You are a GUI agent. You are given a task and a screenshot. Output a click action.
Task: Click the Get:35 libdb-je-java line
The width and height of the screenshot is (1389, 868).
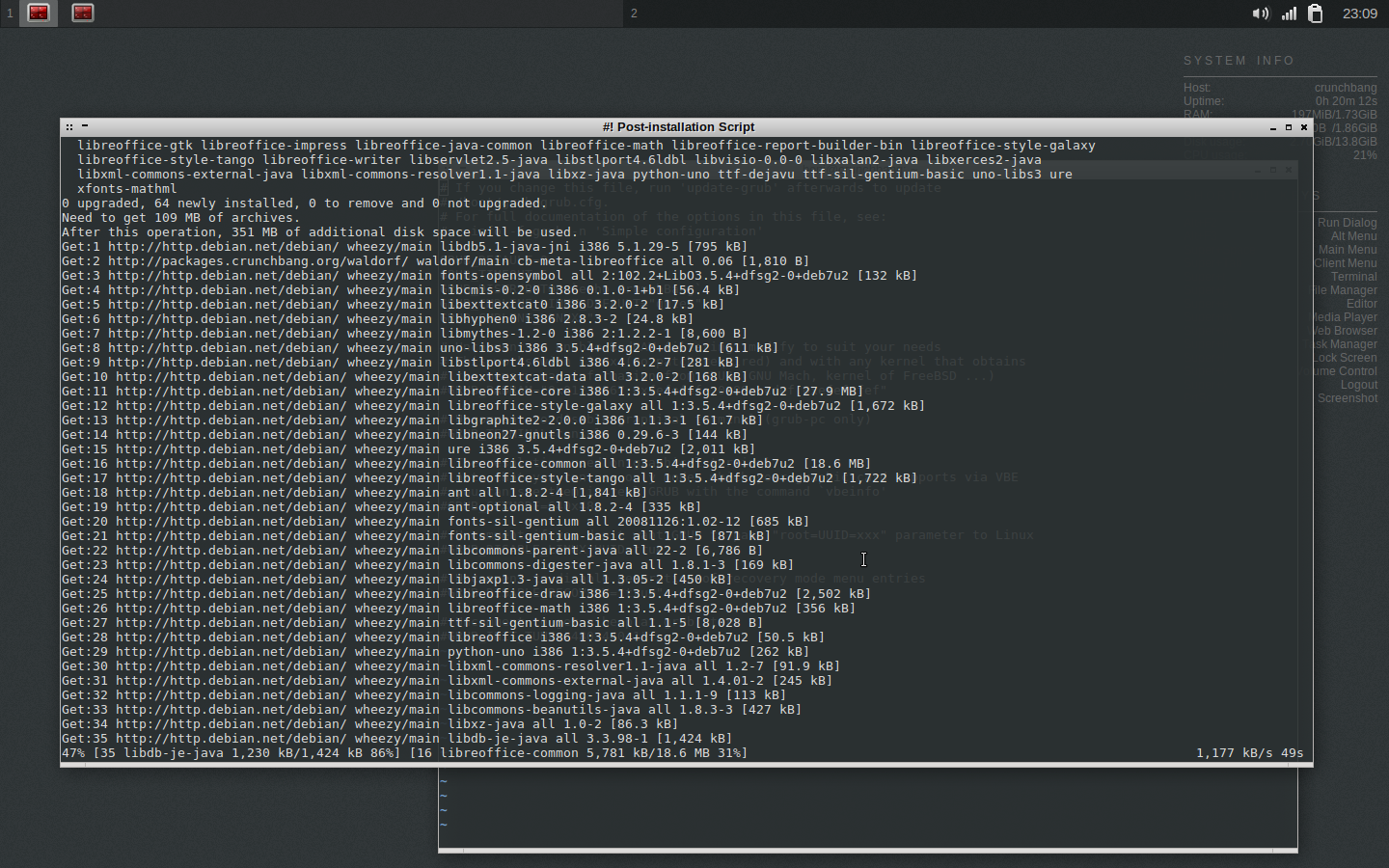pos(397,739)
